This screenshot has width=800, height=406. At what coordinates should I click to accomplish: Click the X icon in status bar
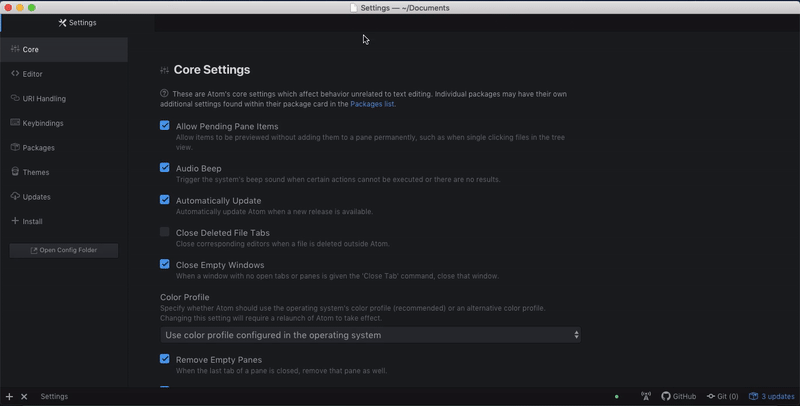coord(24,396)
